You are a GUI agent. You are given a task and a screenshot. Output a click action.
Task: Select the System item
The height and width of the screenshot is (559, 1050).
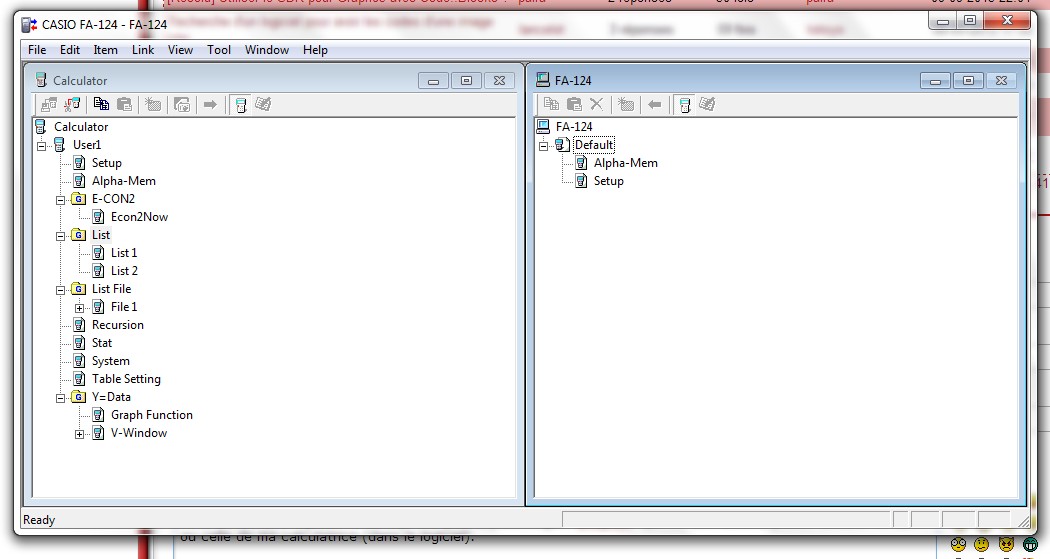point(110,361)
